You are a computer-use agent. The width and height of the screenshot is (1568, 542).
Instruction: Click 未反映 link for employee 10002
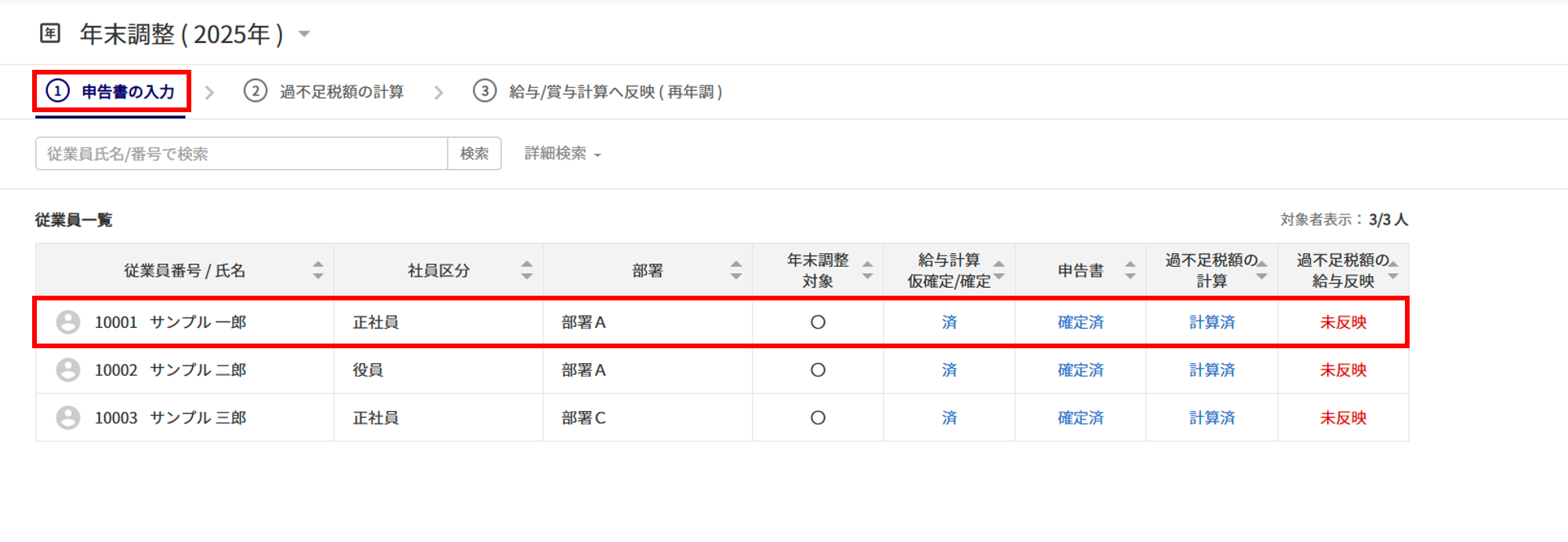1343,370
